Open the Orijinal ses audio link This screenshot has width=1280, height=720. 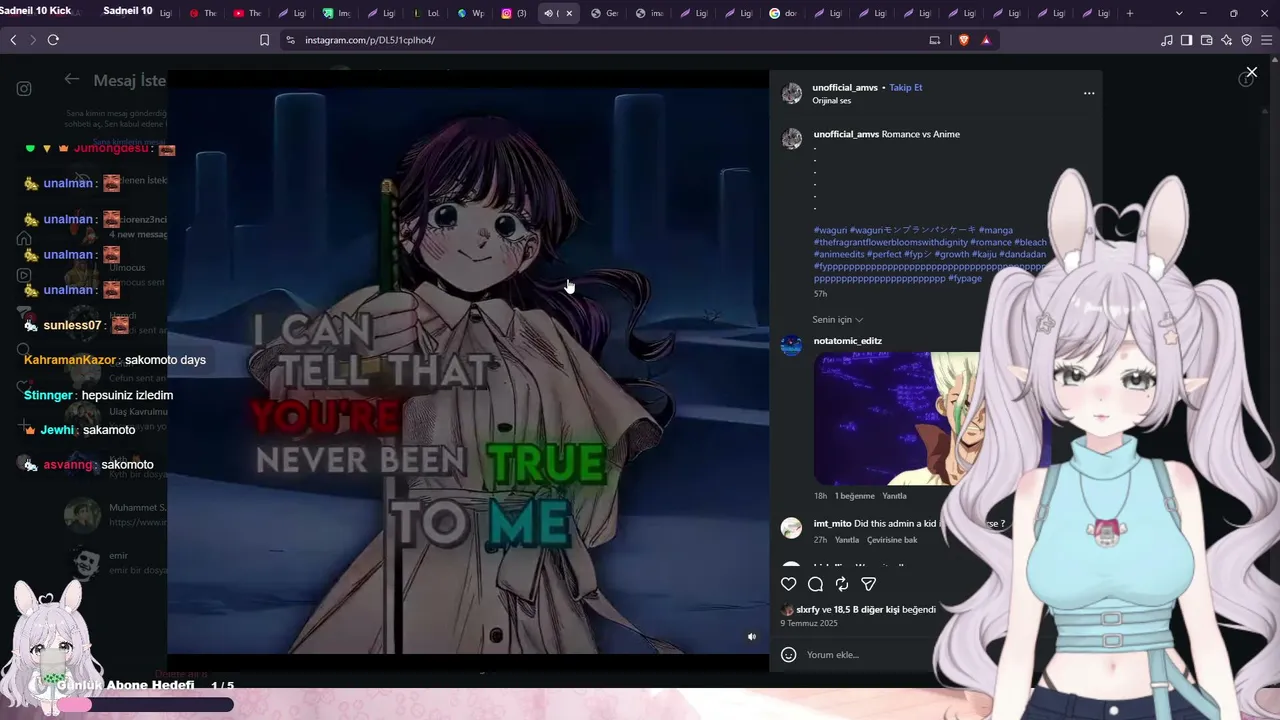click(x=831, y=101)
